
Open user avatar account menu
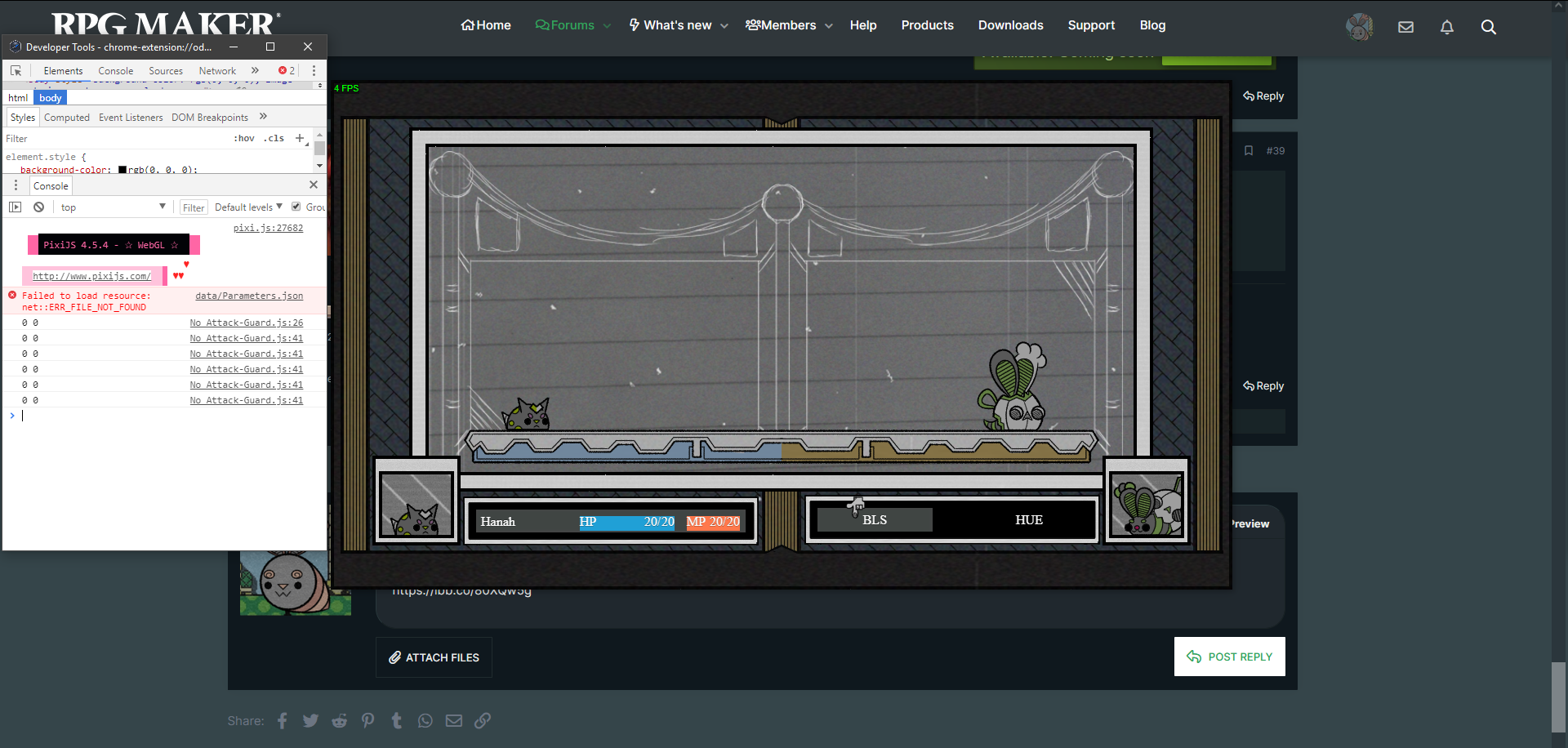coord(1360,27)
